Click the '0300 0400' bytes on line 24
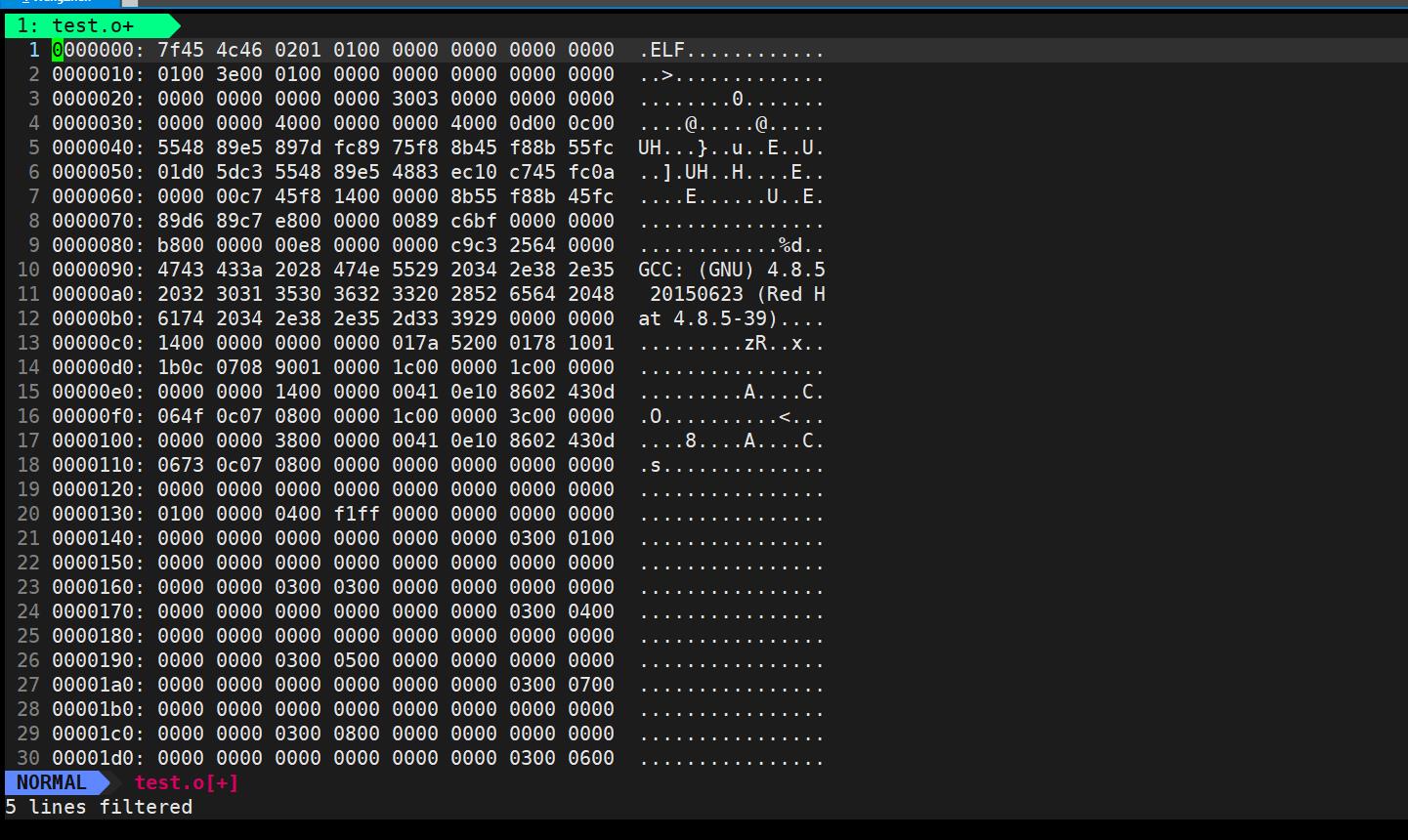The image size is (1408, 840). point(562,611)
